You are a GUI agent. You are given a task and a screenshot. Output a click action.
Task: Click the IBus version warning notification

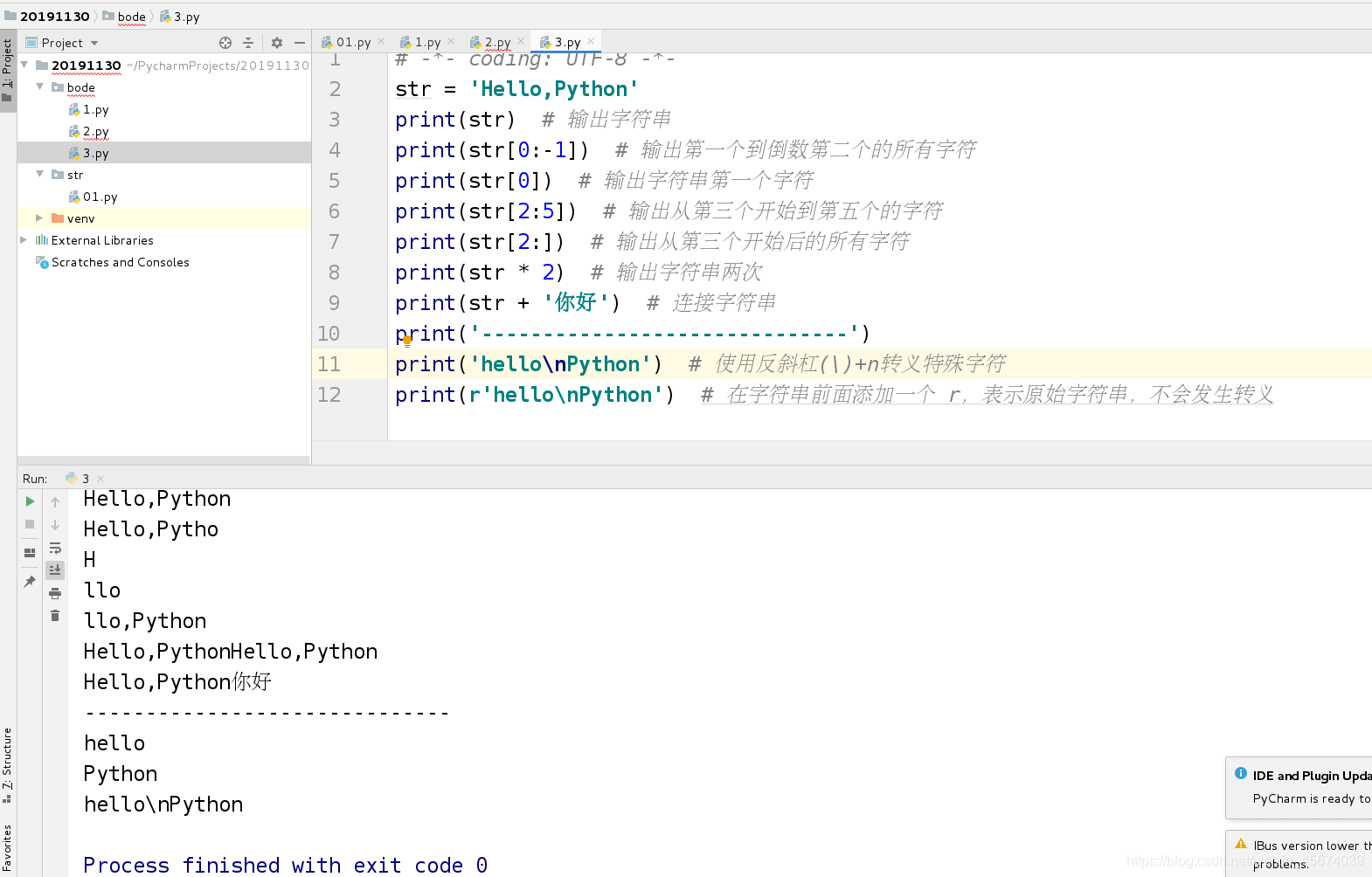coord(1299,853)
